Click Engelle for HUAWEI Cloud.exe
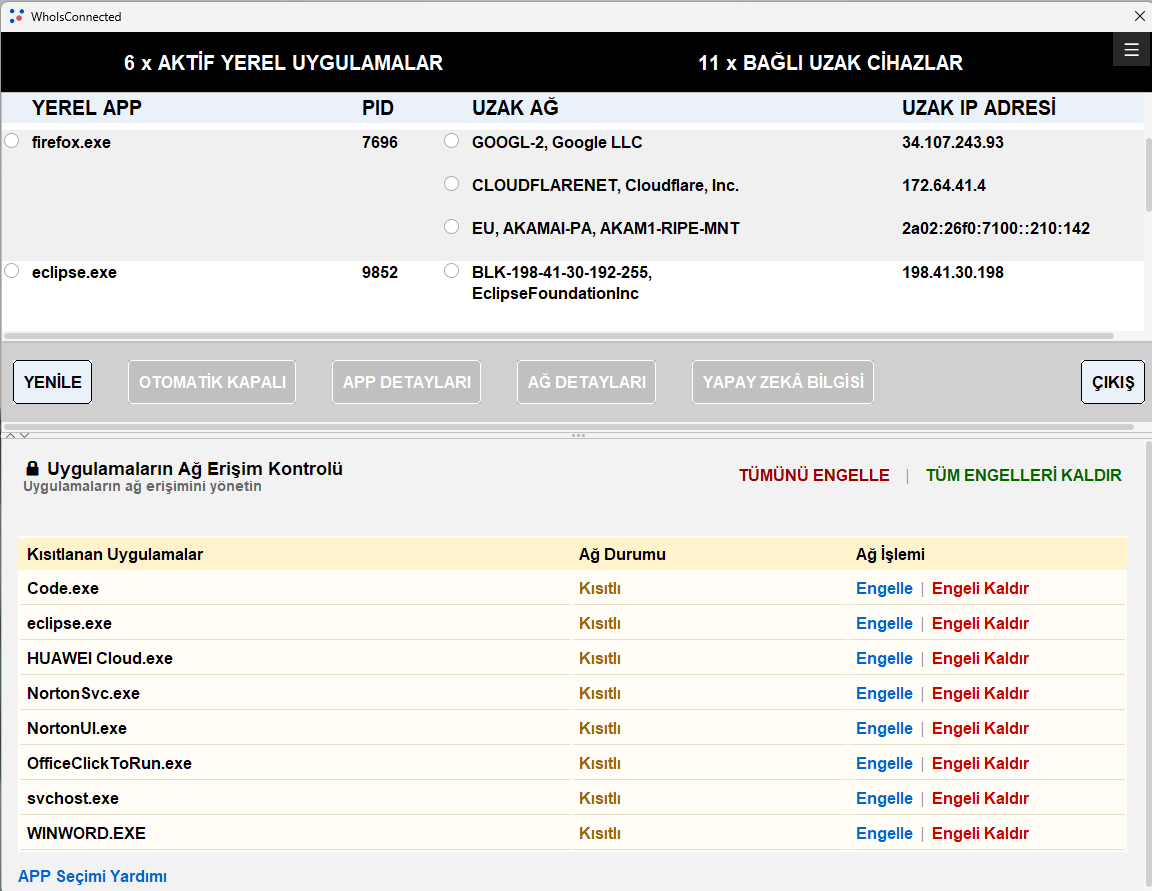This screenshot has height=891, width=1152. 884,658
